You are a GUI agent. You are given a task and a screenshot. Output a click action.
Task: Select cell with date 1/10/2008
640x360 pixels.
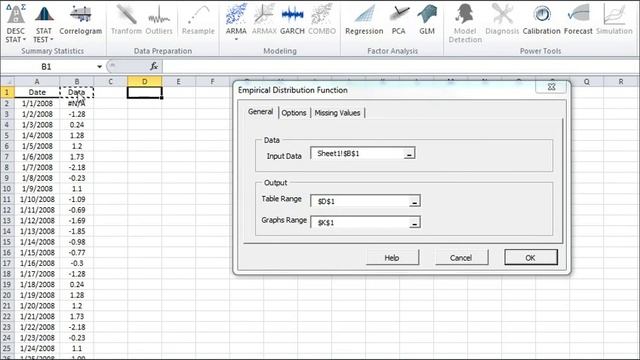(37, 200)
